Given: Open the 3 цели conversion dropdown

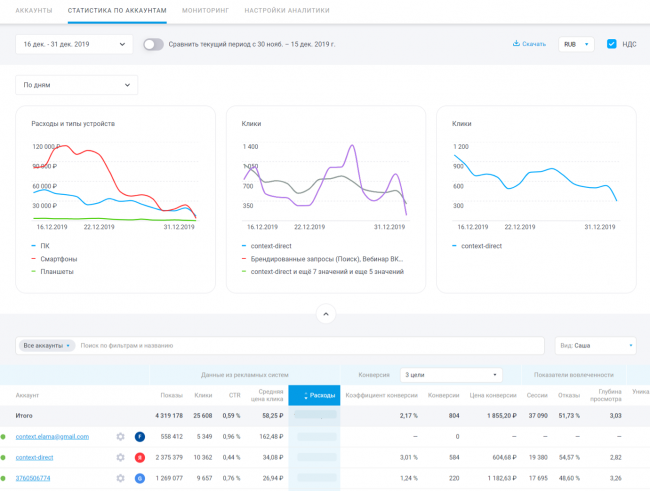Looking at the screenshot, I should point(450,375).
